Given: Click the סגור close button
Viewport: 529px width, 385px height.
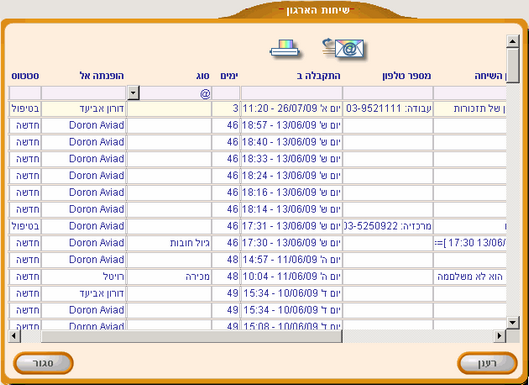Looking at the screenshot, I should pyautogui.click(x=43, y=363).
